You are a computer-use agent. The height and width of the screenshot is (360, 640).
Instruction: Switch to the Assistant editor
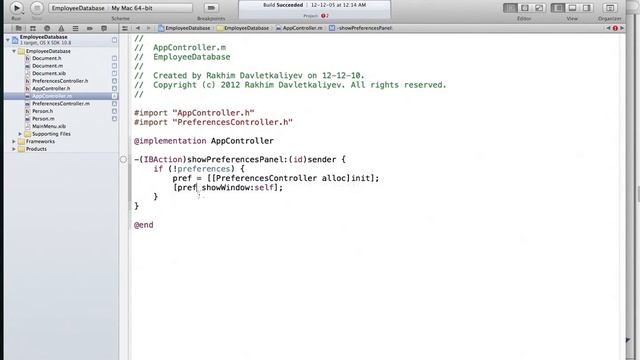coord(524,8)
